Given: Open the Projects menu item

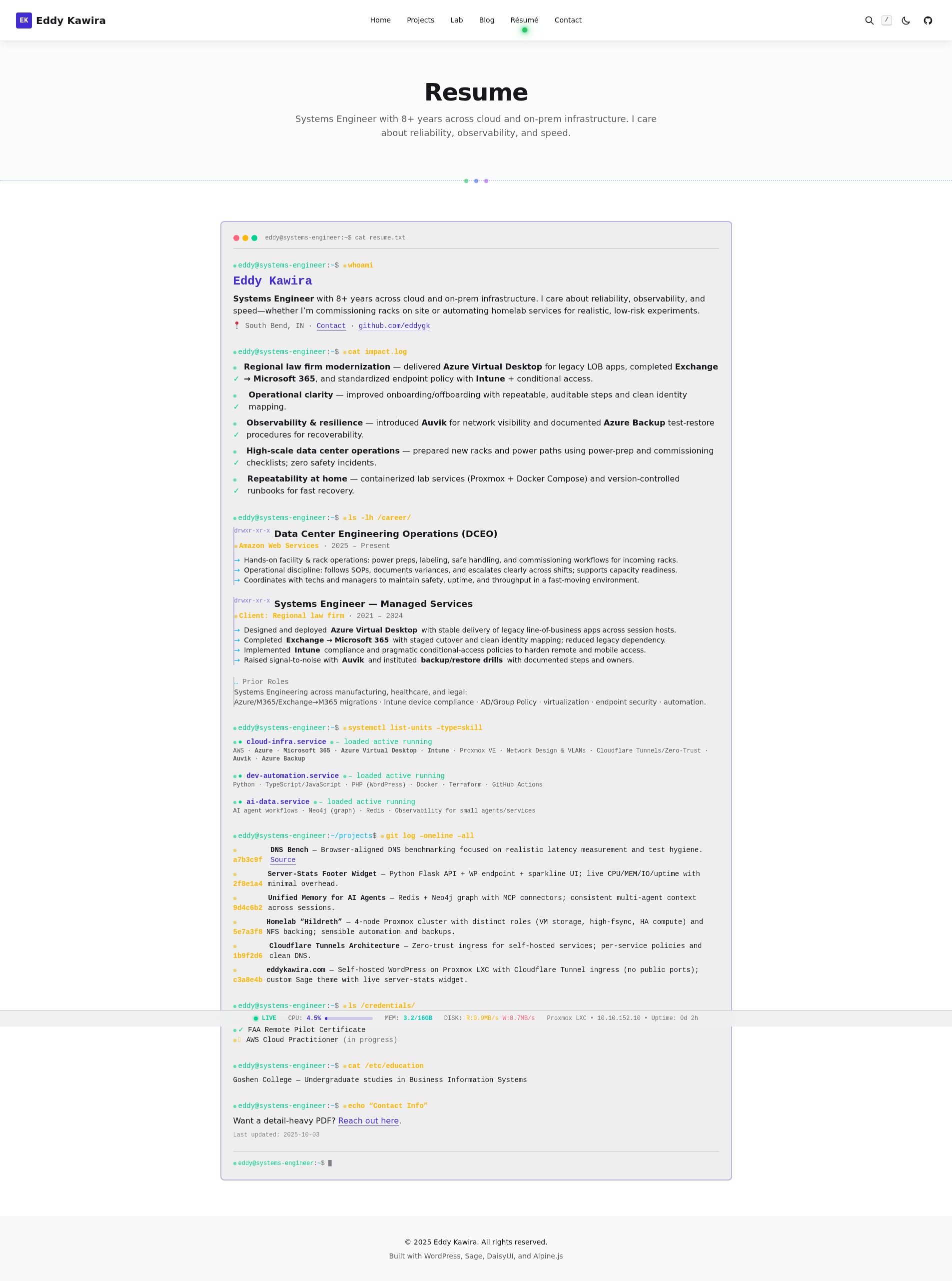Looking at the screenshot, I should [x=420, y=19].
